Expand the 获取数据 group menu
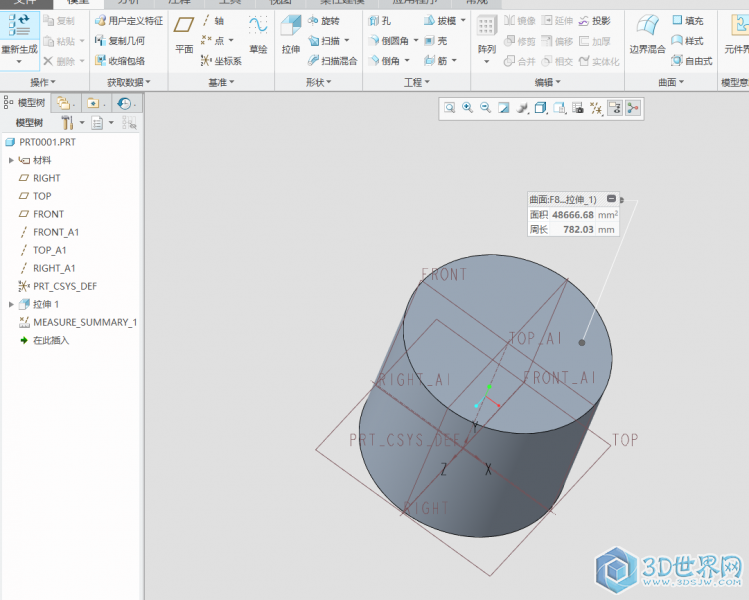Image resolution: width=749 pixels, height=600 pixels. coord(128,82)
